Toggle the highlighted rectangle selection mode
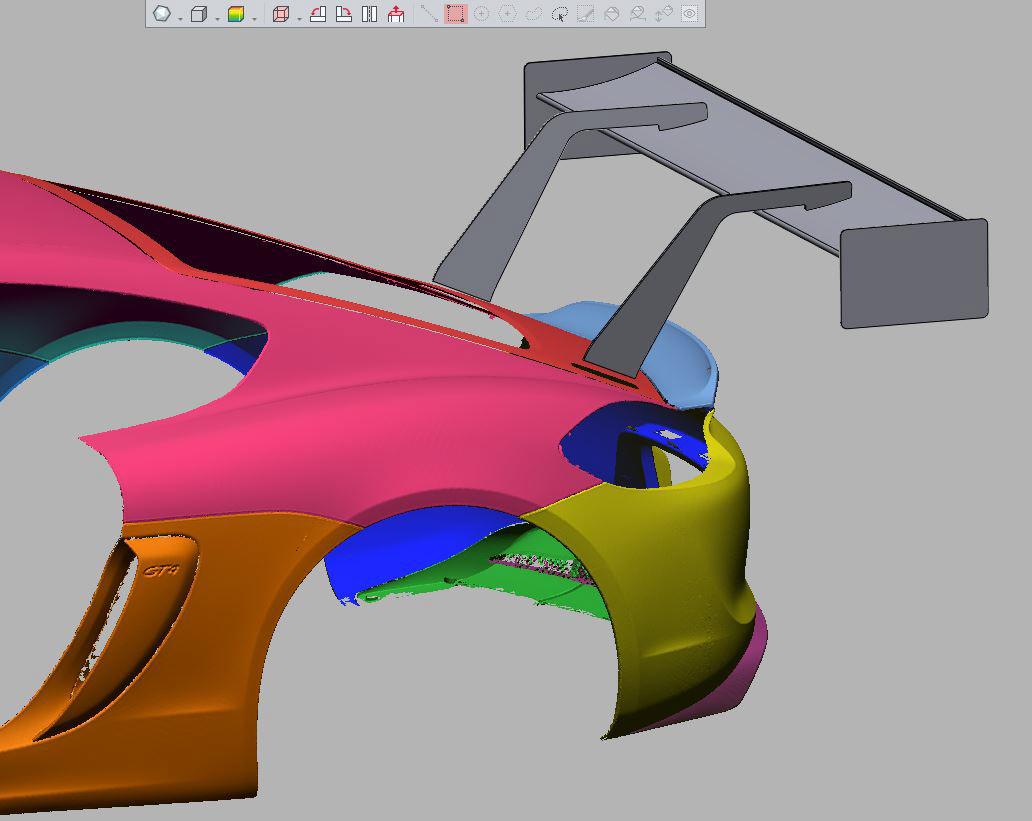1032x821 pixels. tap(455, 14)
